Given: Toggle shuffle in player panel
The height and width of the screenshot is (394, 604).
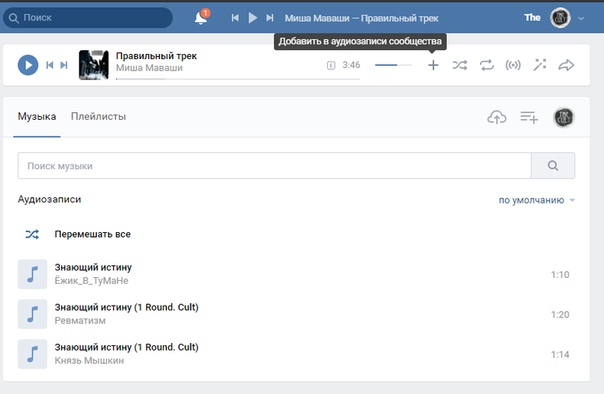Looking at the screenshot, I should [x=460, y=65].
